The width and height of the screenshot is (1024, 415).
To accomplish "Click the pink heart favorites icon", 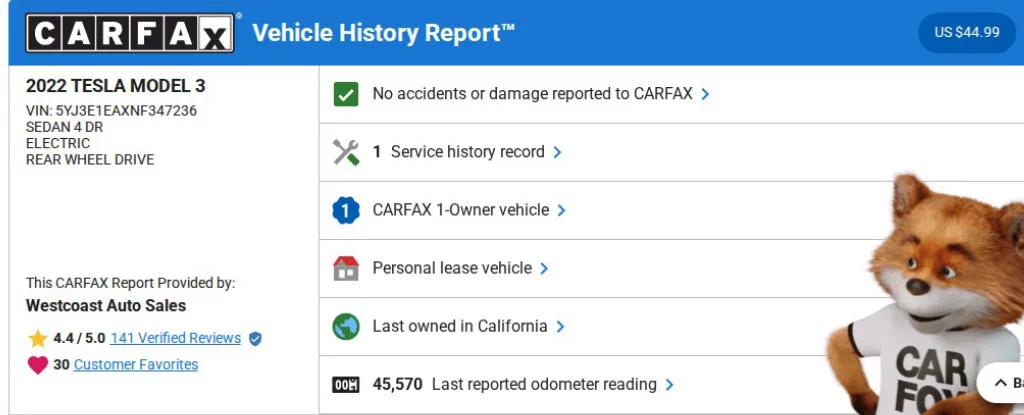I will click(x=38, y=365).
